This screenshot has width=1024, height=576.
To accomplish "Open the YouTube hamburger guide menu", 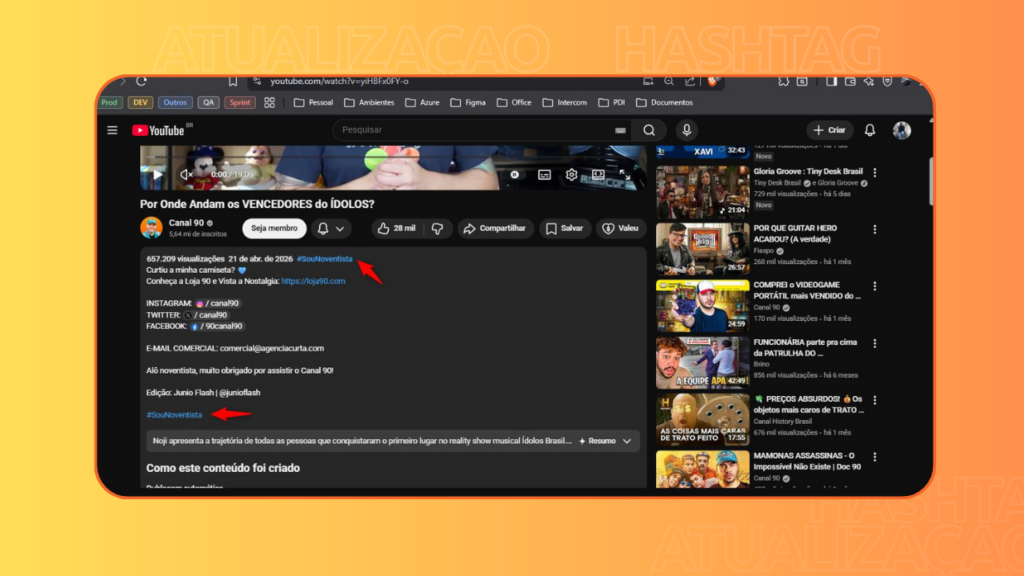I will (112, 131).
